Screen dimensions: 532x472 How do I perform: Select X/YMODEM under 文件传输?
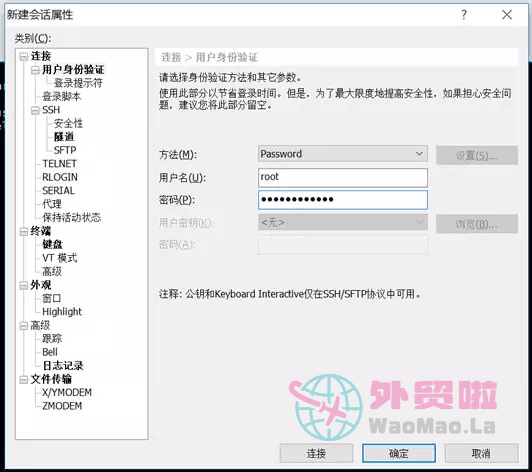click(x=67, y=393)
